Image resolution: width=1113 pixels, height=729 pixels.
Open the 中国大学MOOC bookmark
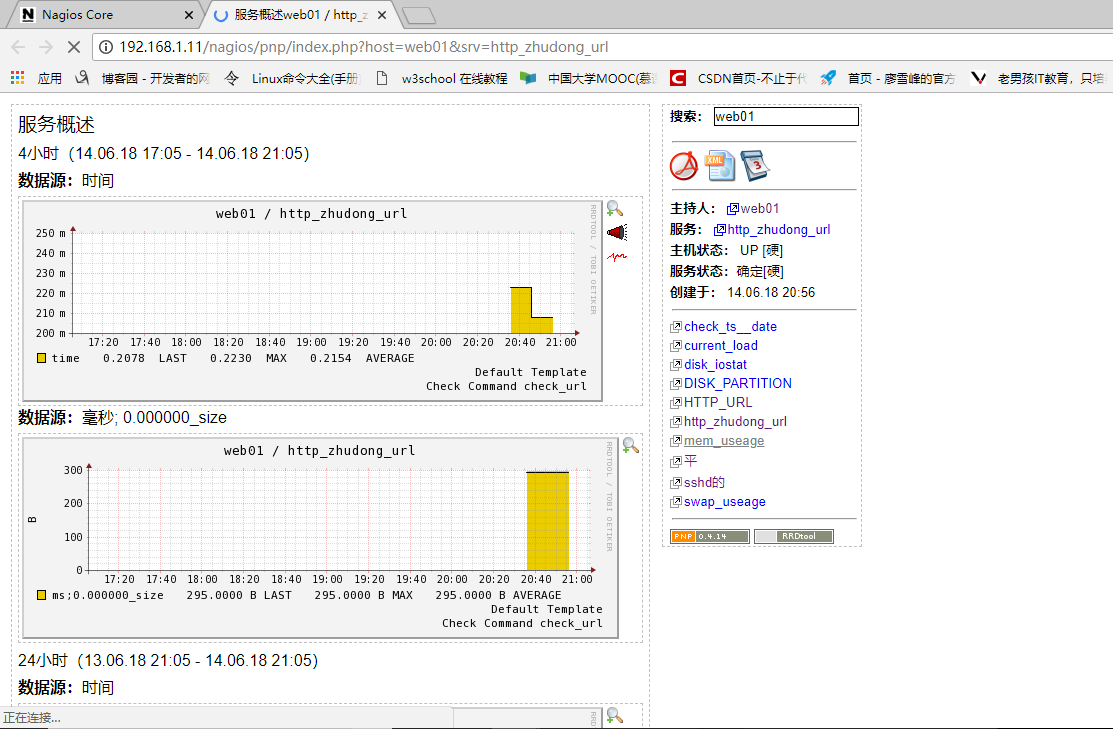point(589,78)
